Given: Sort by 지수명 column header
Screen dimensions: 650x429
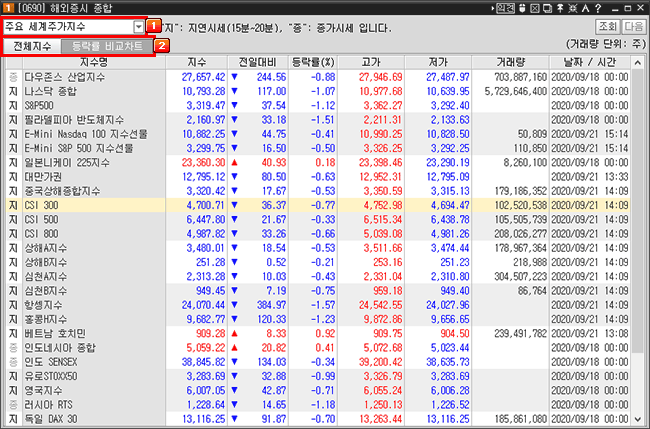Looking at the screenshot, I should [x=94, y=63].
